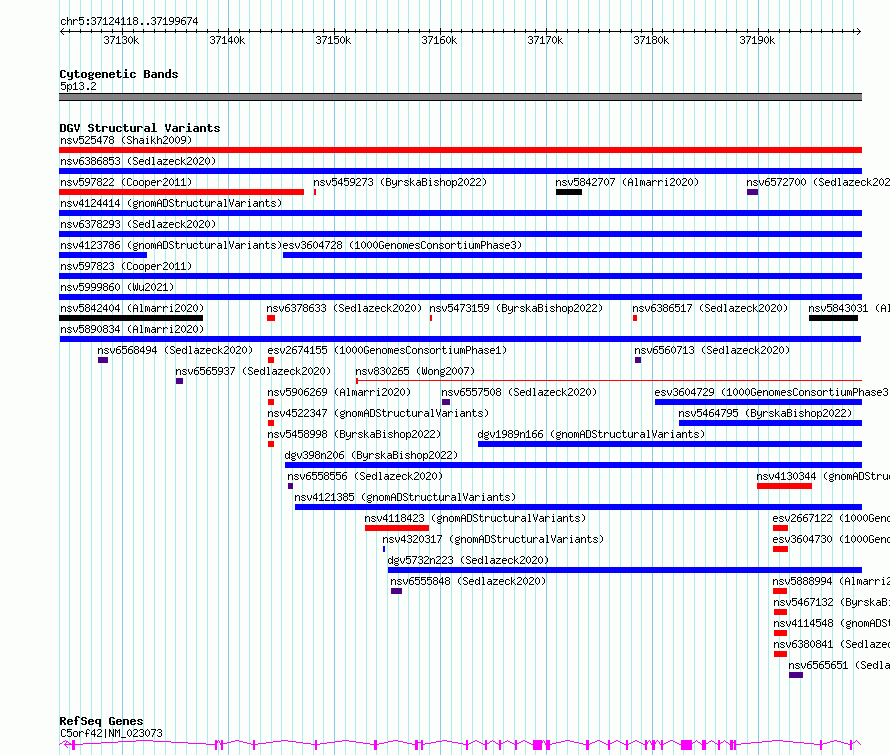
Task: Click nsv830265 (Wong2007) label
Action: (x=415, y=371)
